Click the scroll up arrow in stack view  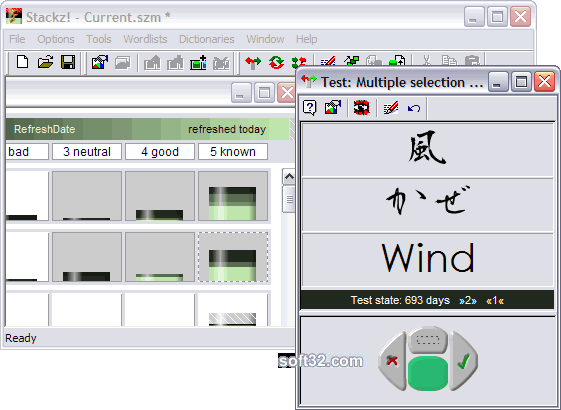pos(289,176)
